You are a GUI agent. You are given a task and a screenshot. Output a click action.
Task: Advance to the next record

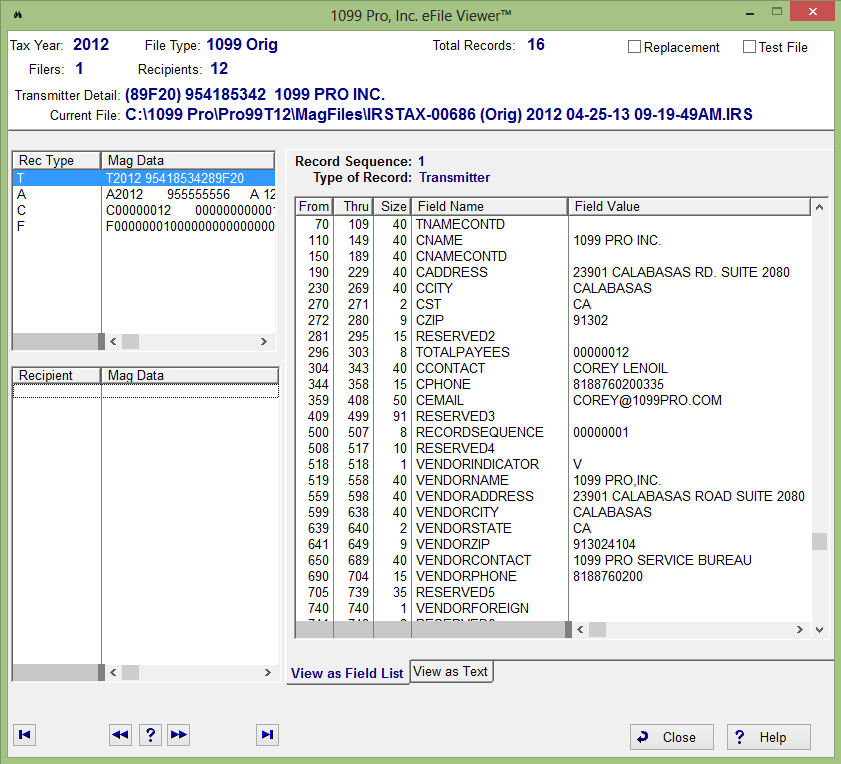[x=178, y=735]
